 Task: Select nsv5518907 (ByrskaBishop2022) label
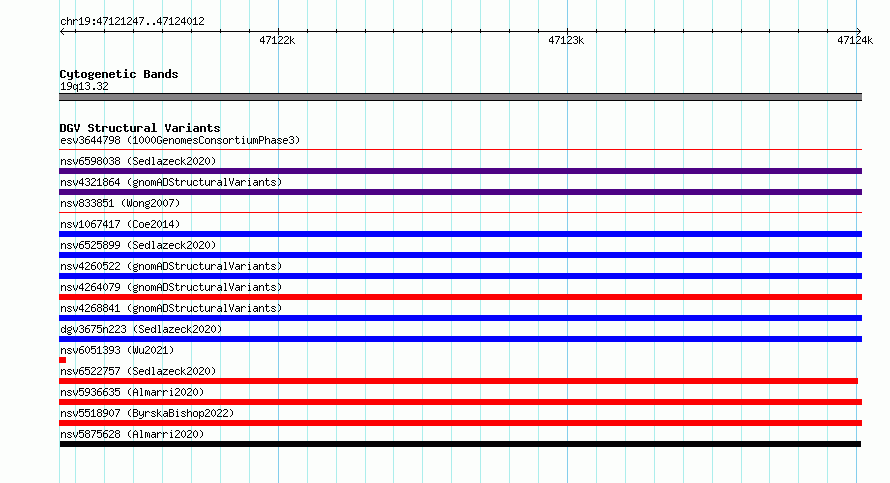point(147,413)
